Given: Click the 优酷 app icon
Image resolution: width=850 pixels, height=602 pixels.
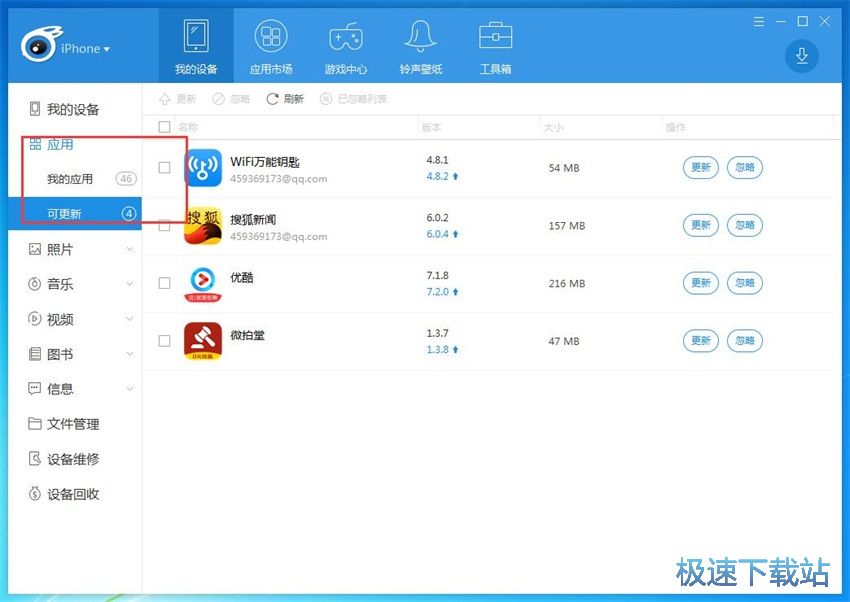Looking at the screenshot, I should point(203,283).
